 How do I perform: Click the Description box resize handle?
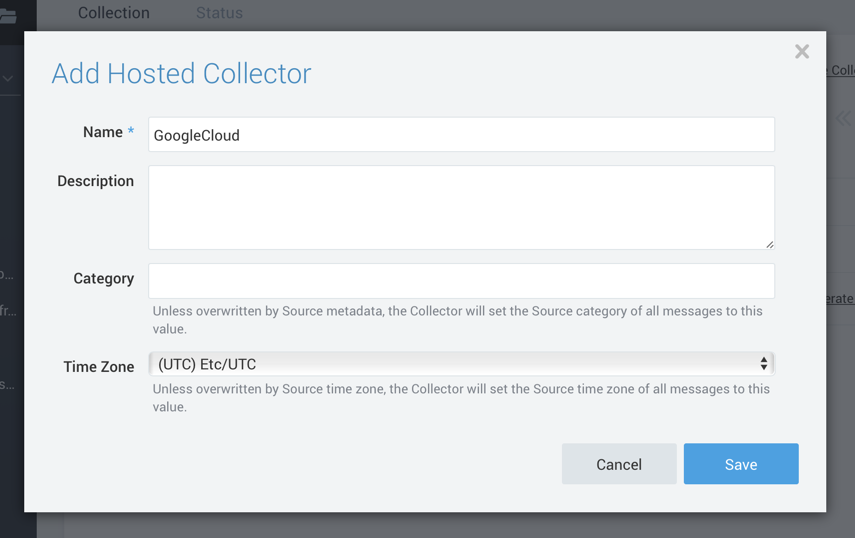tap(769, 244)
